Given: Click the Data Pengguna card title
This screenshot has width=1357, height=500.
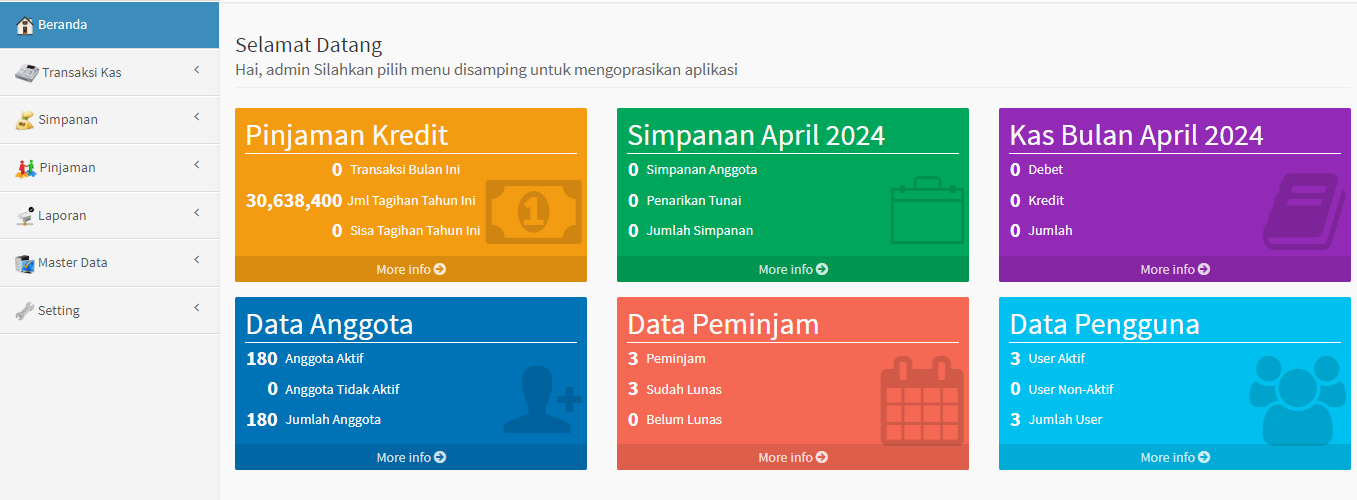Looking at the screenshot, I should [1105, 324].
